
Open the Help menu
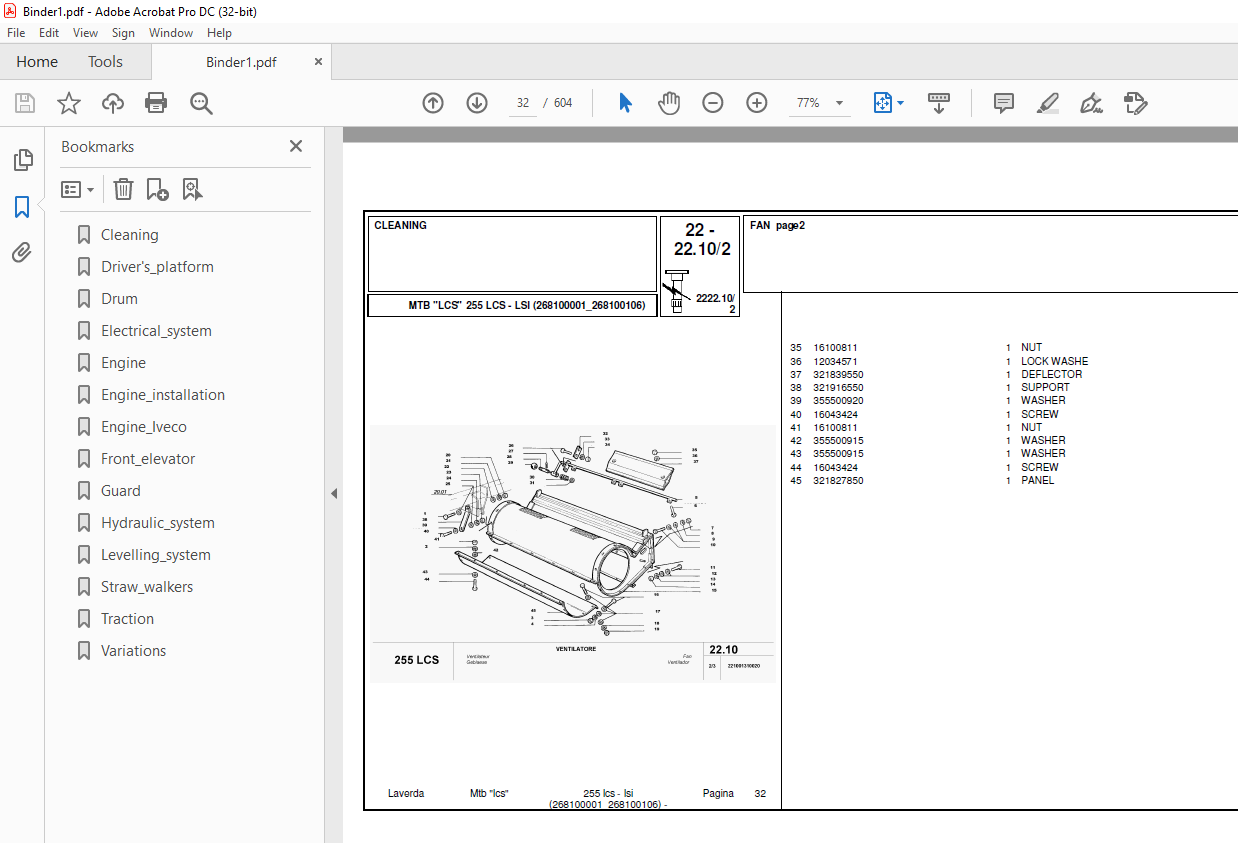pyautogui.click(x=219, y=33)
